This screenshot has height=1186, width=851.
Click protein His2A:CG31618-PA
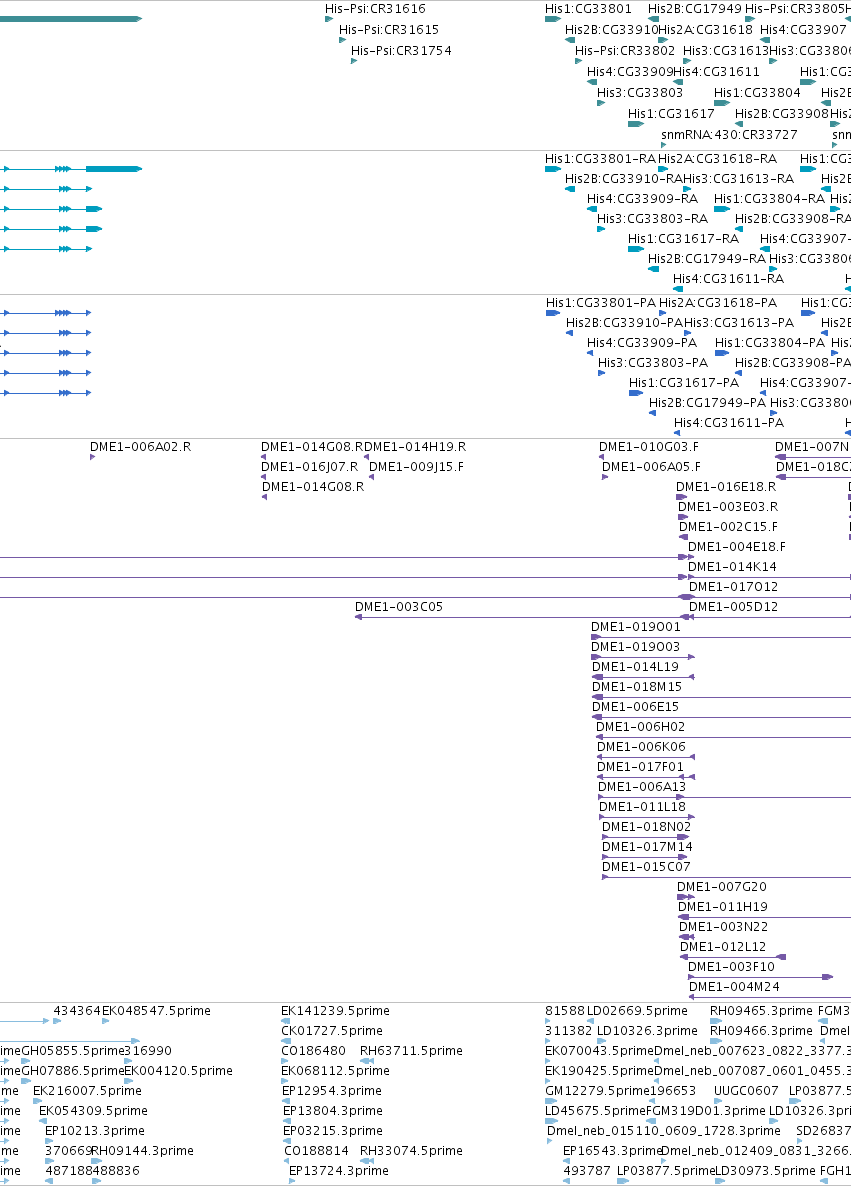coord(718,303)
